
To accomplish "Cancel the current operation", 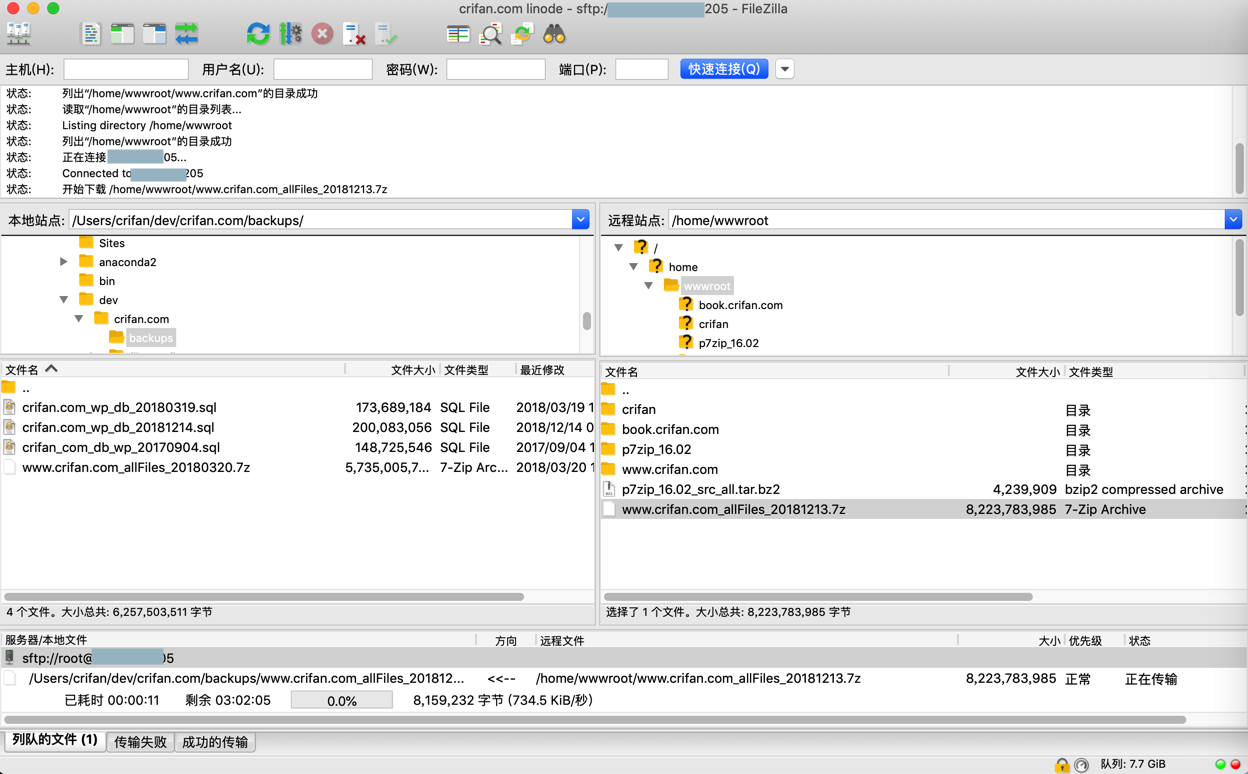I will click(x=322, y=34).
